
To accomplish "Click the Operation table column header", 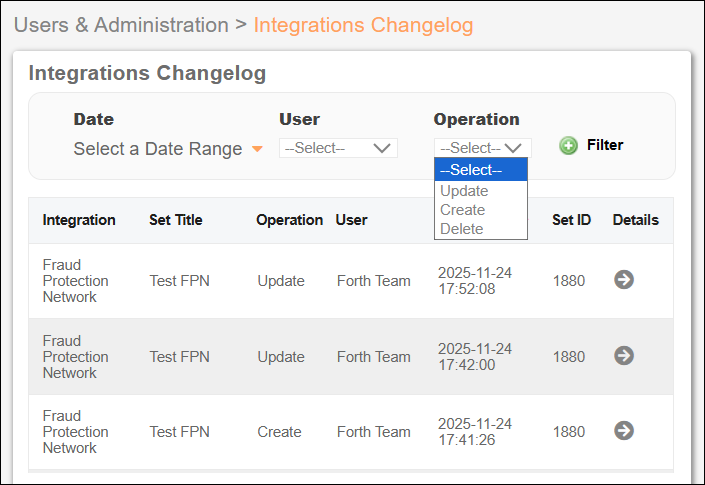I will coord(290,220).
